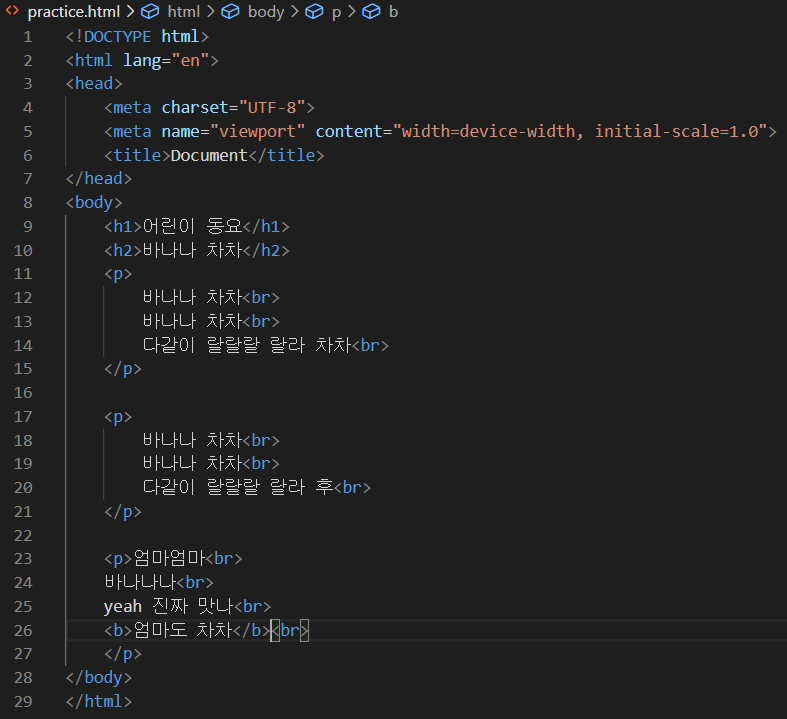Click the br tag on line 19
This screenshot has height=719, width=787.
point(261,463)
